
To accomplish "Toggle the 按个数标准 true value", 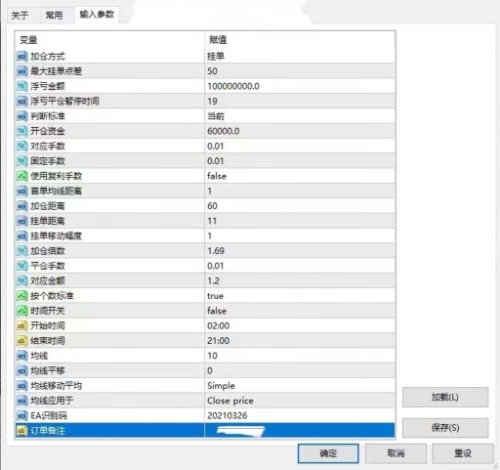I will click(x=300, y=296).
